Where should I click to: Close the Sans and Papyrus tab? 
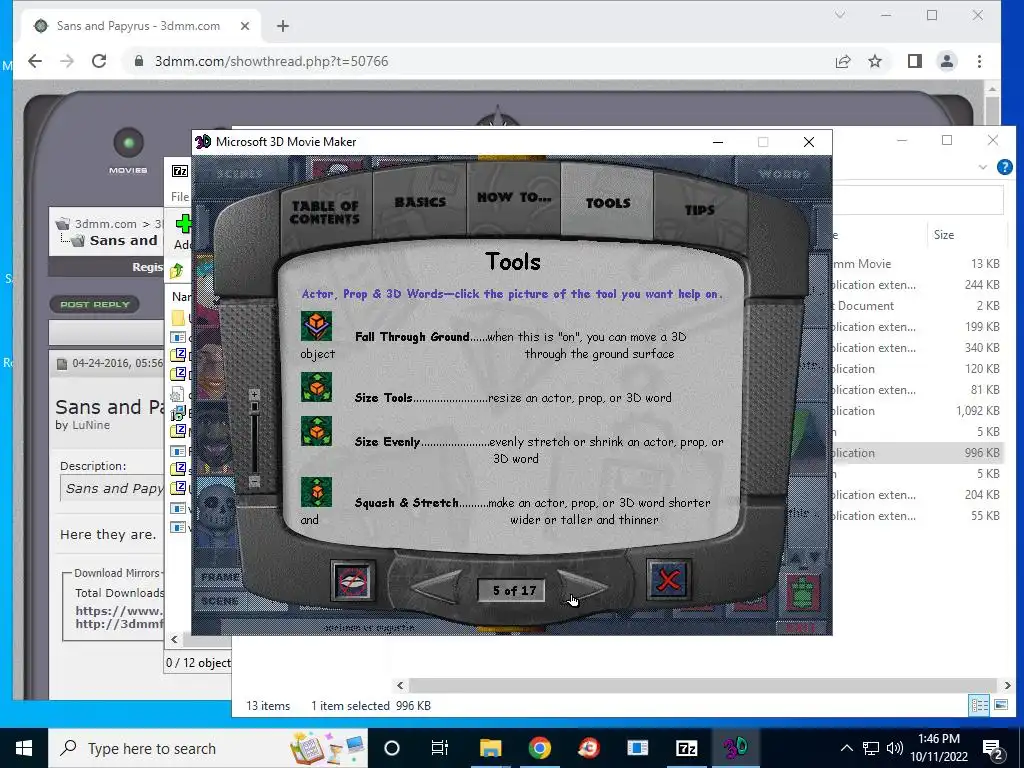tap(245, 26)
